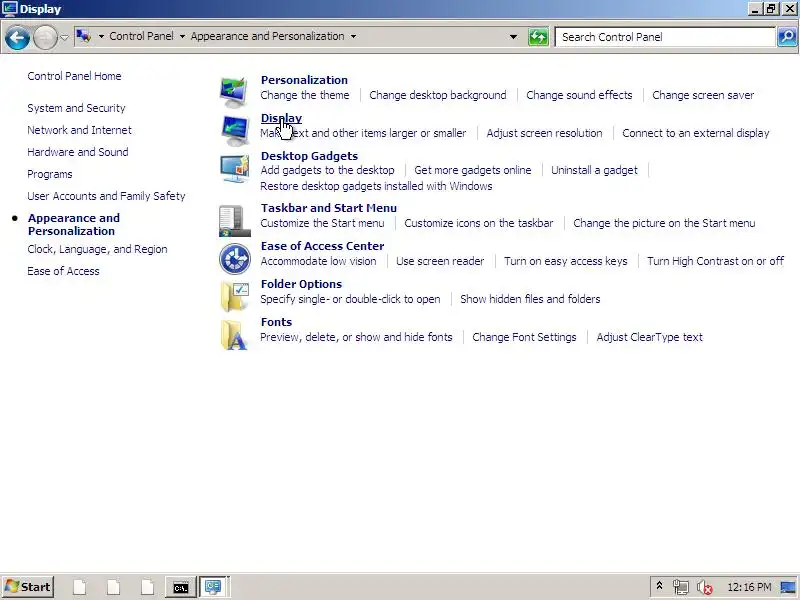Screen dimensions: 800x600
Task: Click the muted volume tray icon
Action: [704, 587]
